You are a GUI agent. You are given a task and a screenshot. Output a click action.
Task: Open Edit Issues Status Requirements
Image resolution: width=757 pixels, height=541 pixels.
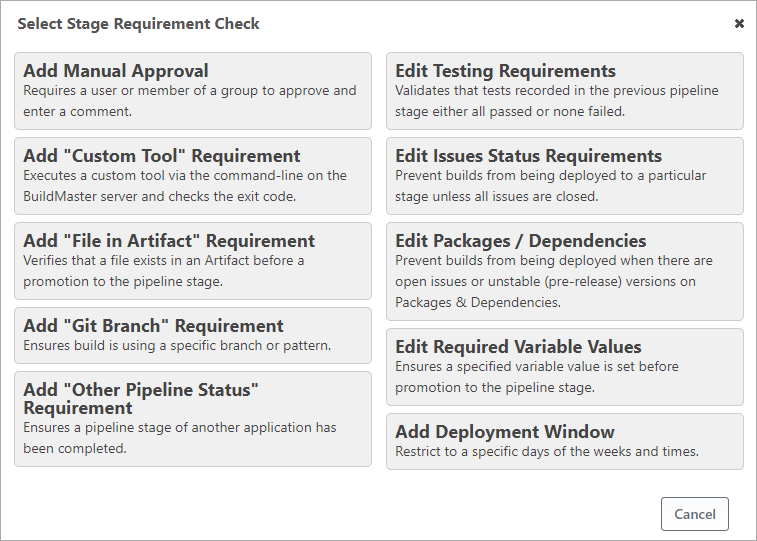[x=528, y=156]
